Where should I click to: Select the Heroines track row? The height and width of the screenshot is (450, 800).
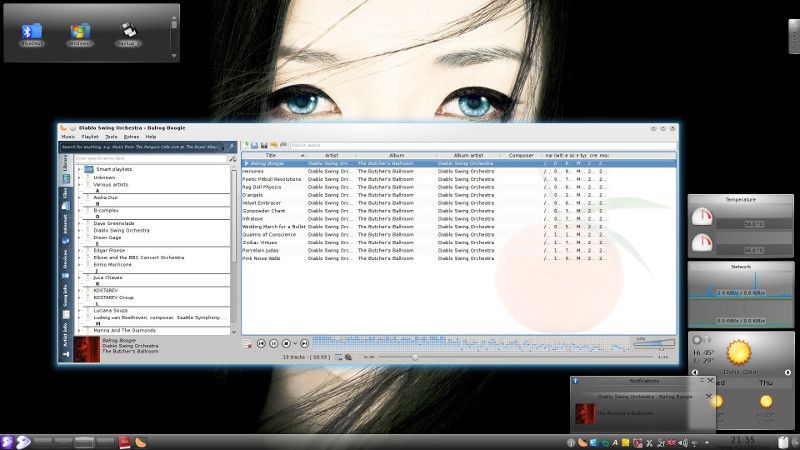[459, 171]
